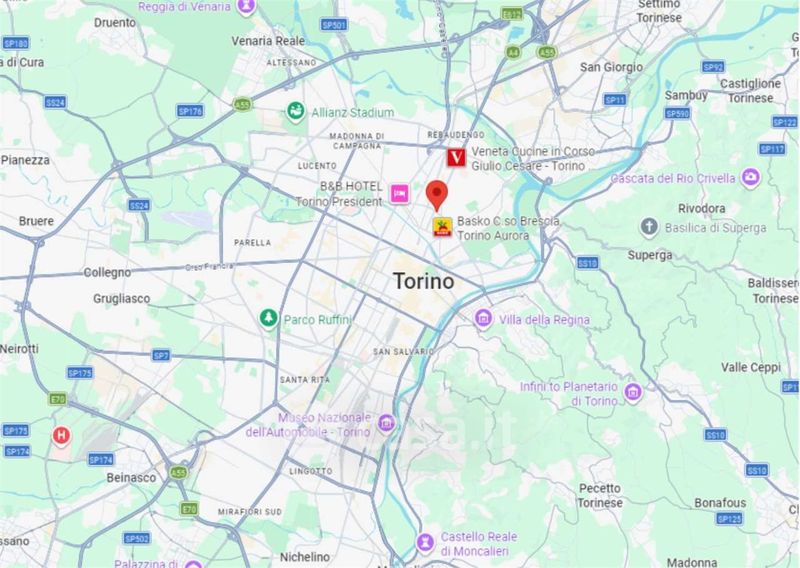Click the Castello Reale di Moncalieri icon
Viewport: 800px width, 568px height.
tap(425, 542)
